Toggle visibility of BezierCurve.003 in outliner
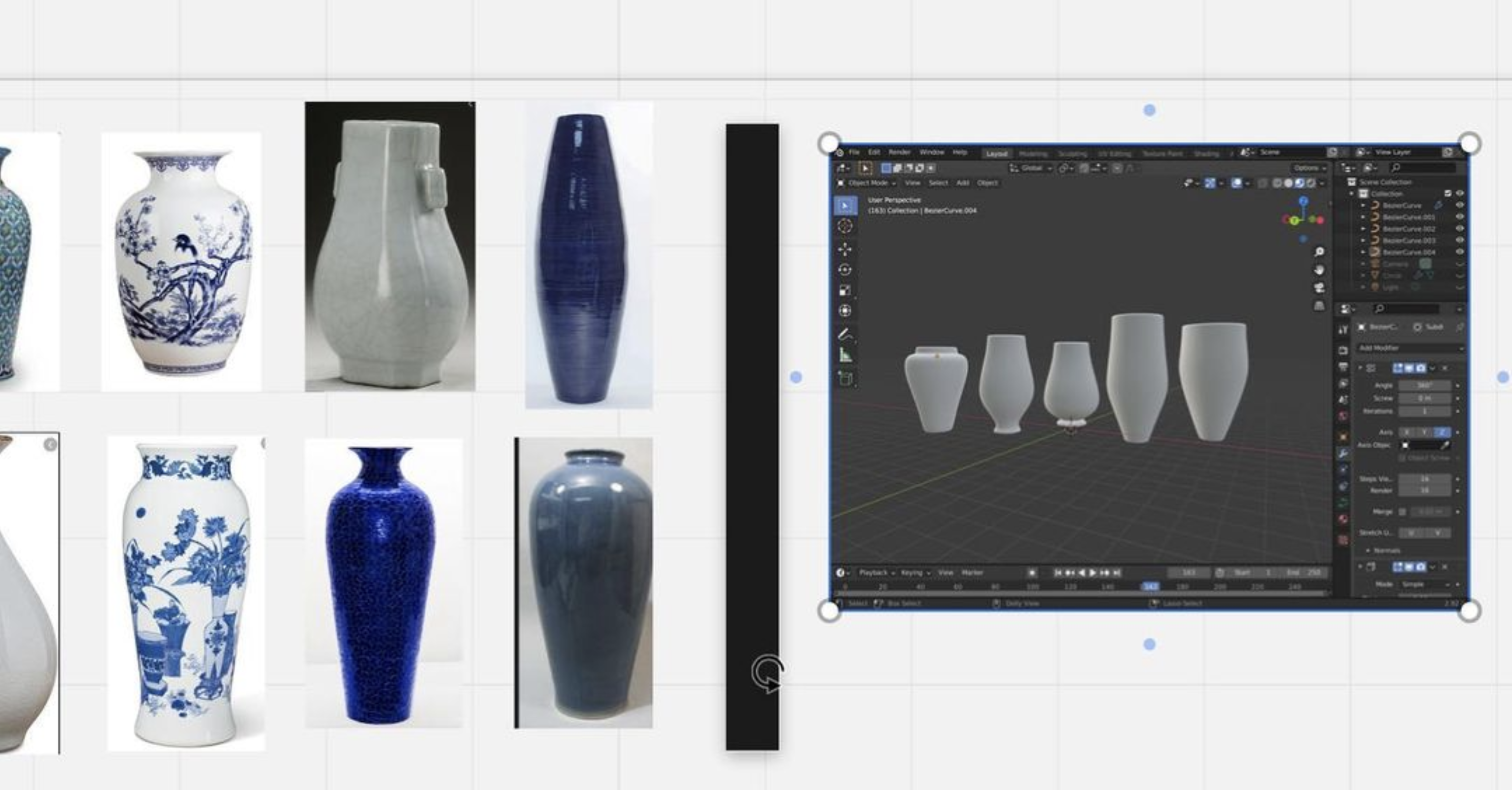 (x=1460, y=240)
